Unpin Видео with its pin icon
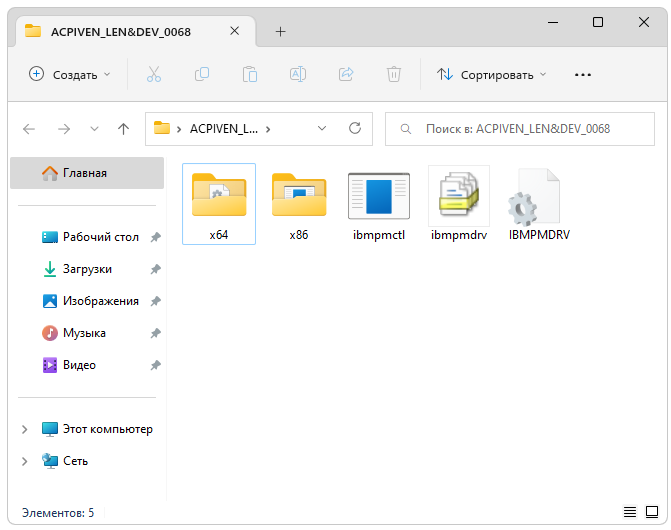The image size is (671, 530). pyautogui.click(x=155, y=365)
